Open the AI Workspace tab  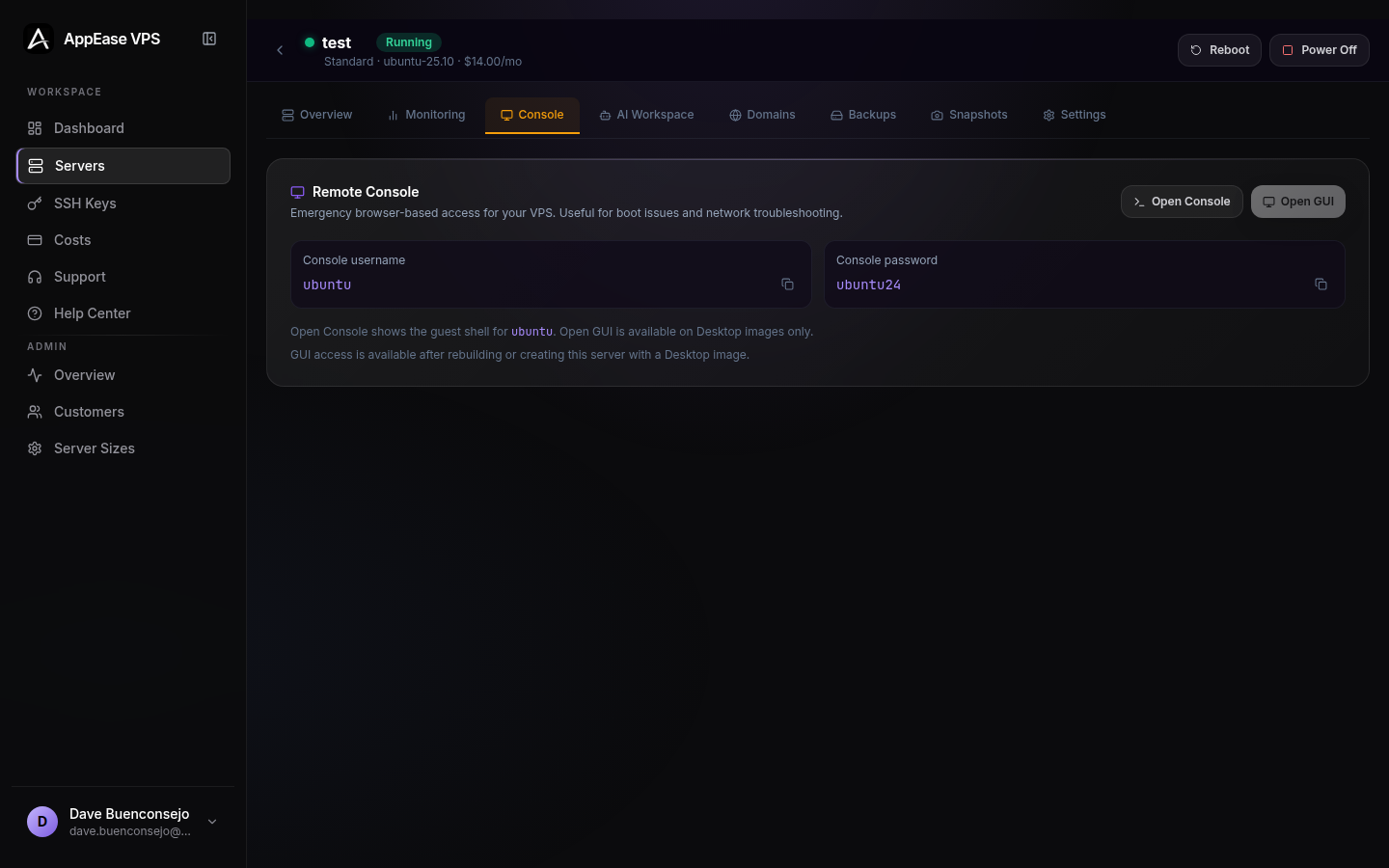pos(646,115)
